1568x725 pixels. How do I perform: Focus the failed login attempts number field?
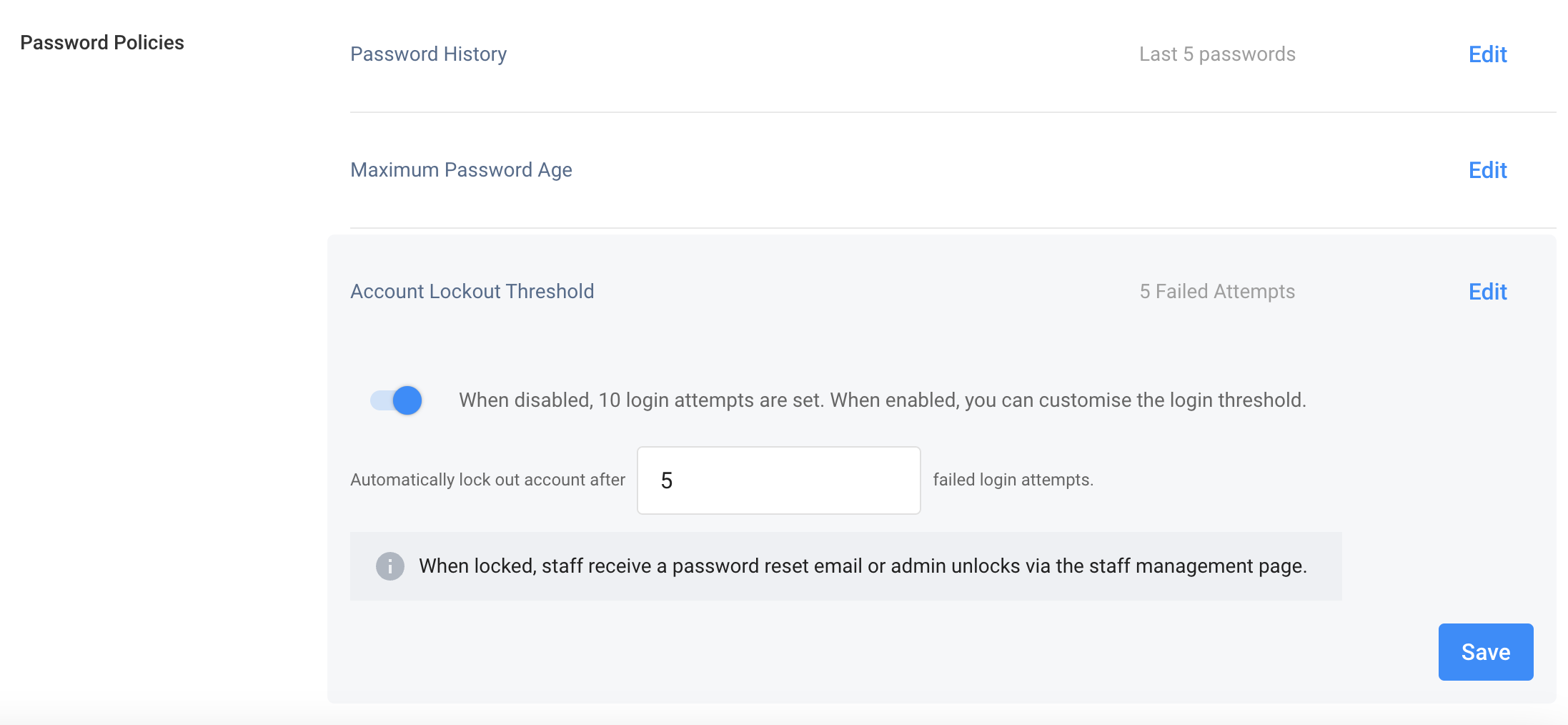click(778, 480)
